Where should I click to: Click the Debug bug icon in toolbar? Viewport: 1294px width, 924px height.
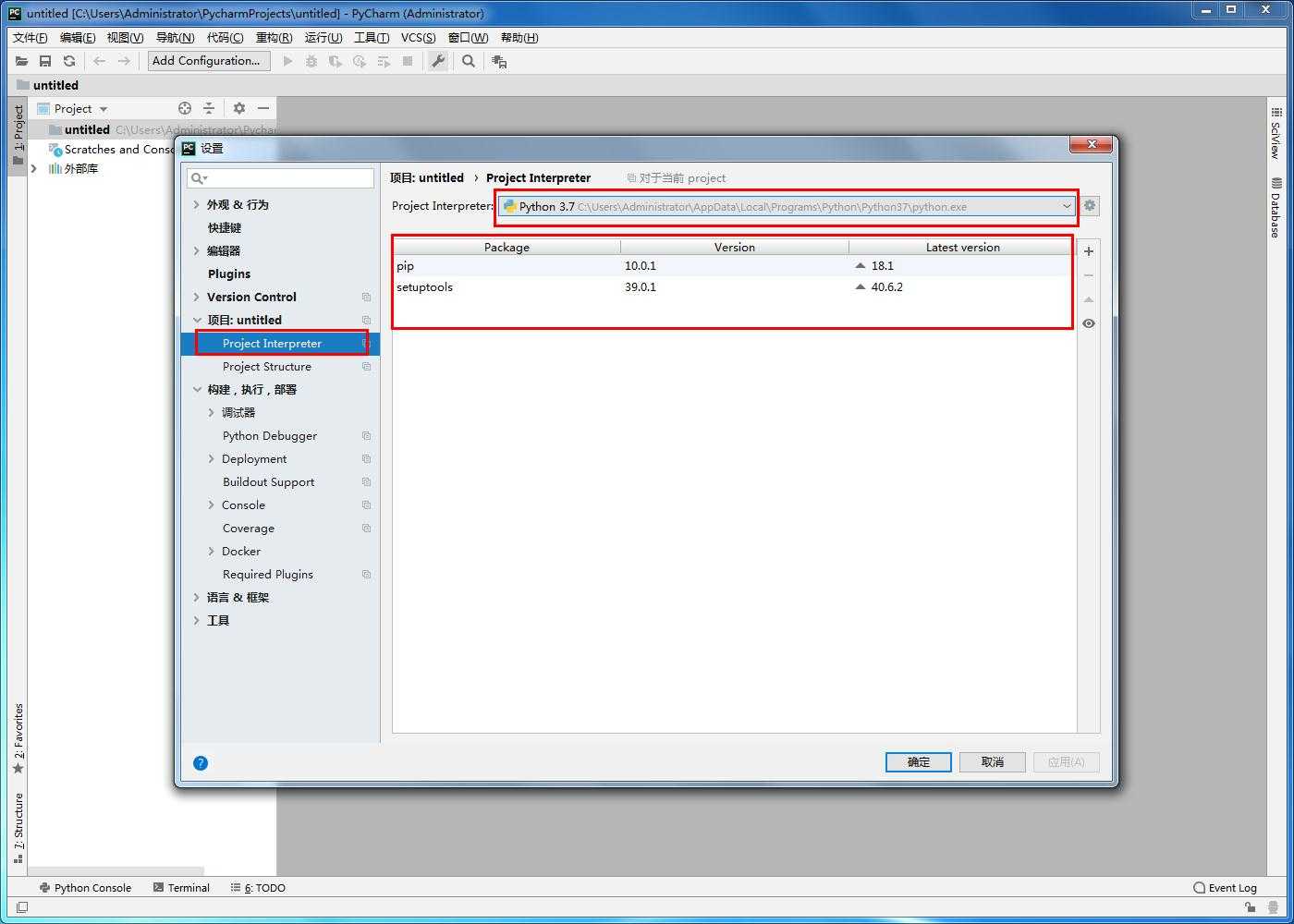coord(311,61)
